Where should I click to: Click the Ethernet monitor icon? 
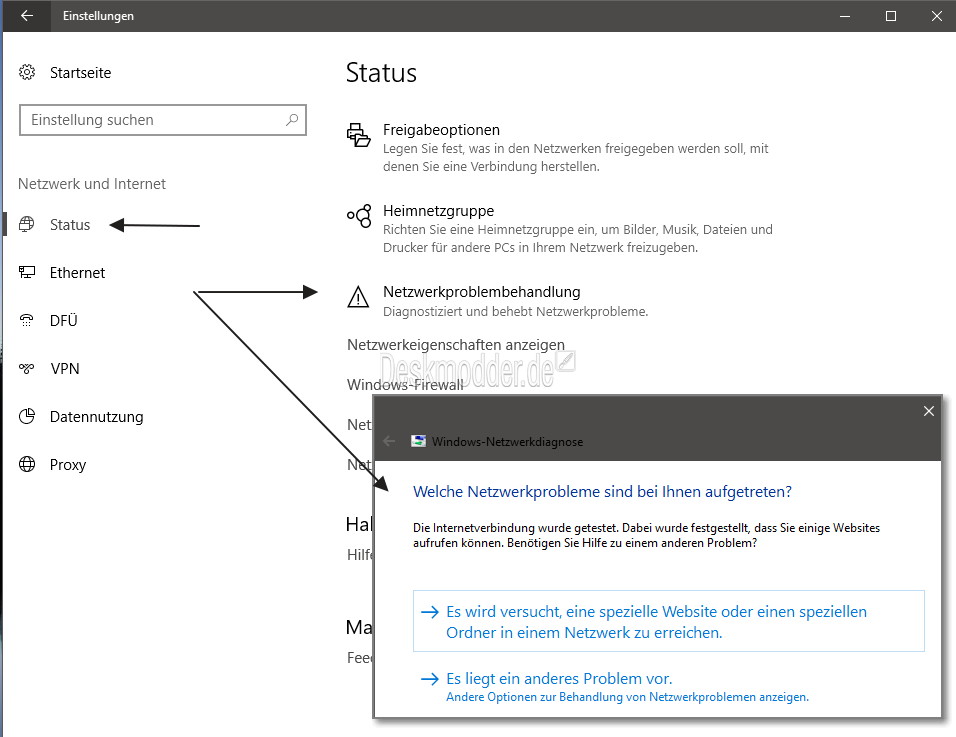[27, 272]
